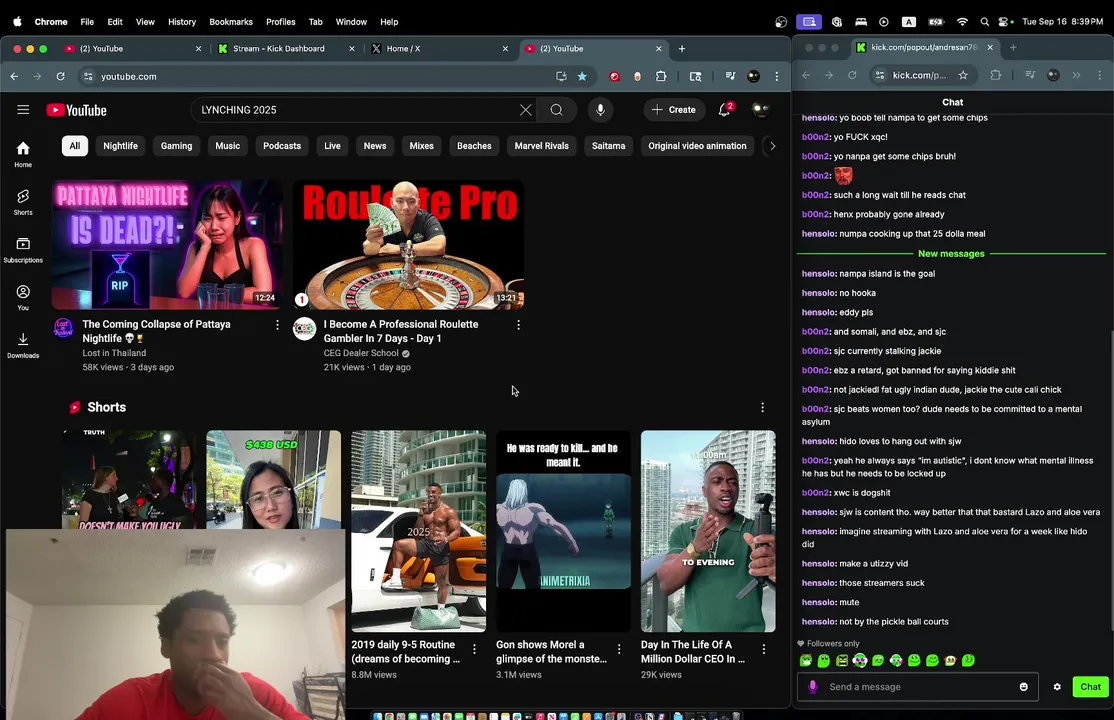Open macOS Spotlight search icon

[x=984, y=22]
